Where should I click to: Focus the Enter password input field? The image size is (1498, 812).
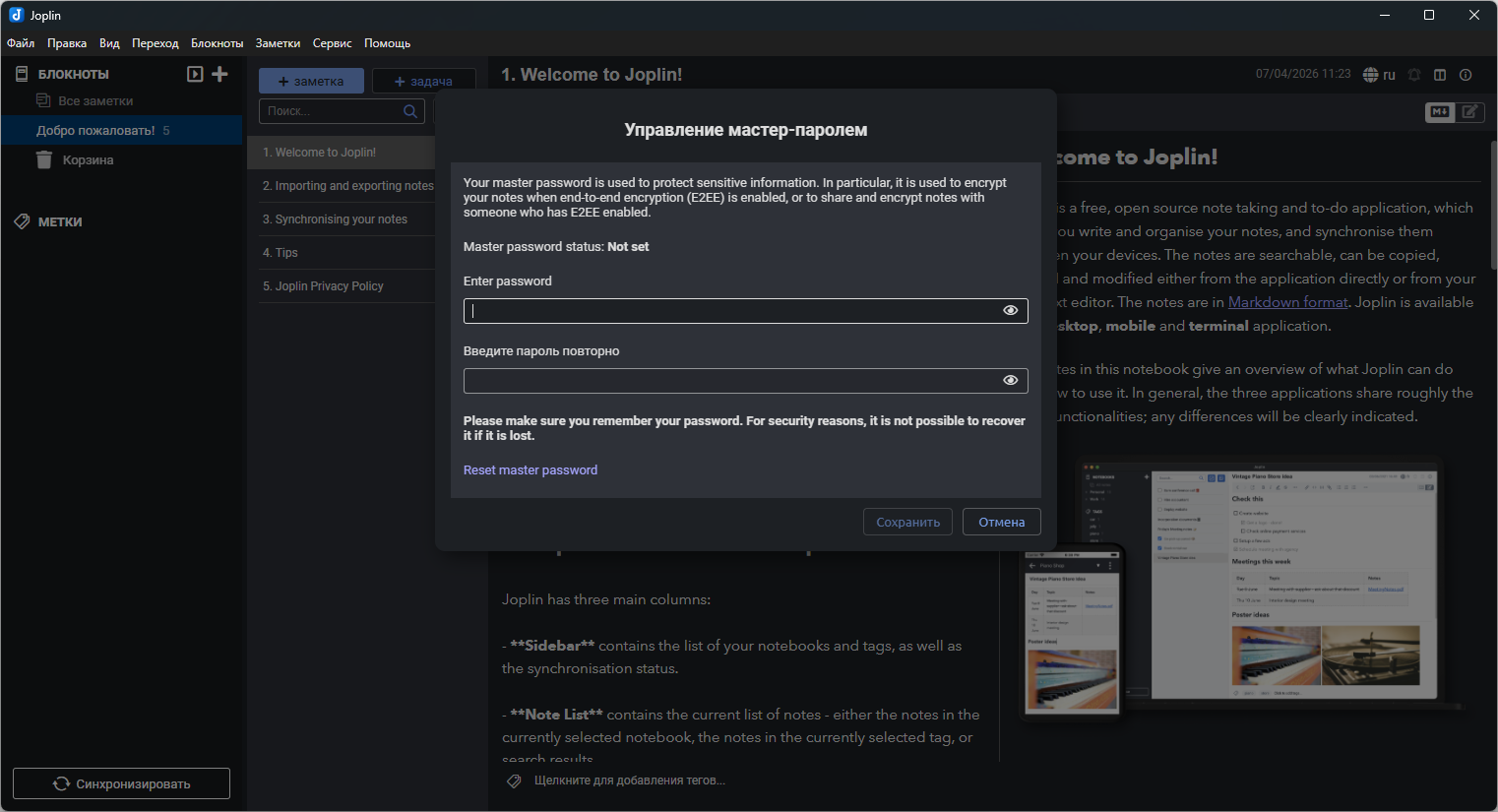[746, 311]
